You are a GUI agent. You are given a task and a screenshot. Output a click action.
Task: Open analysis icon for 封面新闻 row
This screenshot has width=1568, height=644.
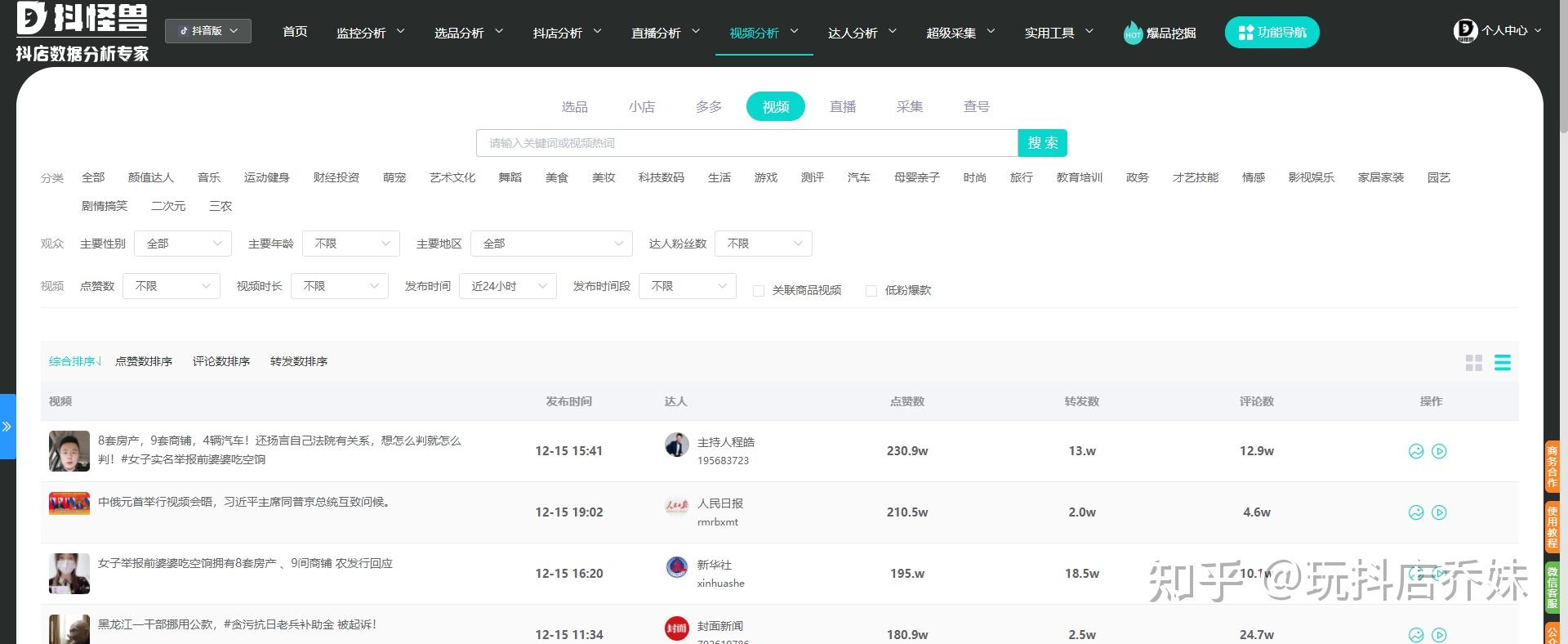1416,635
